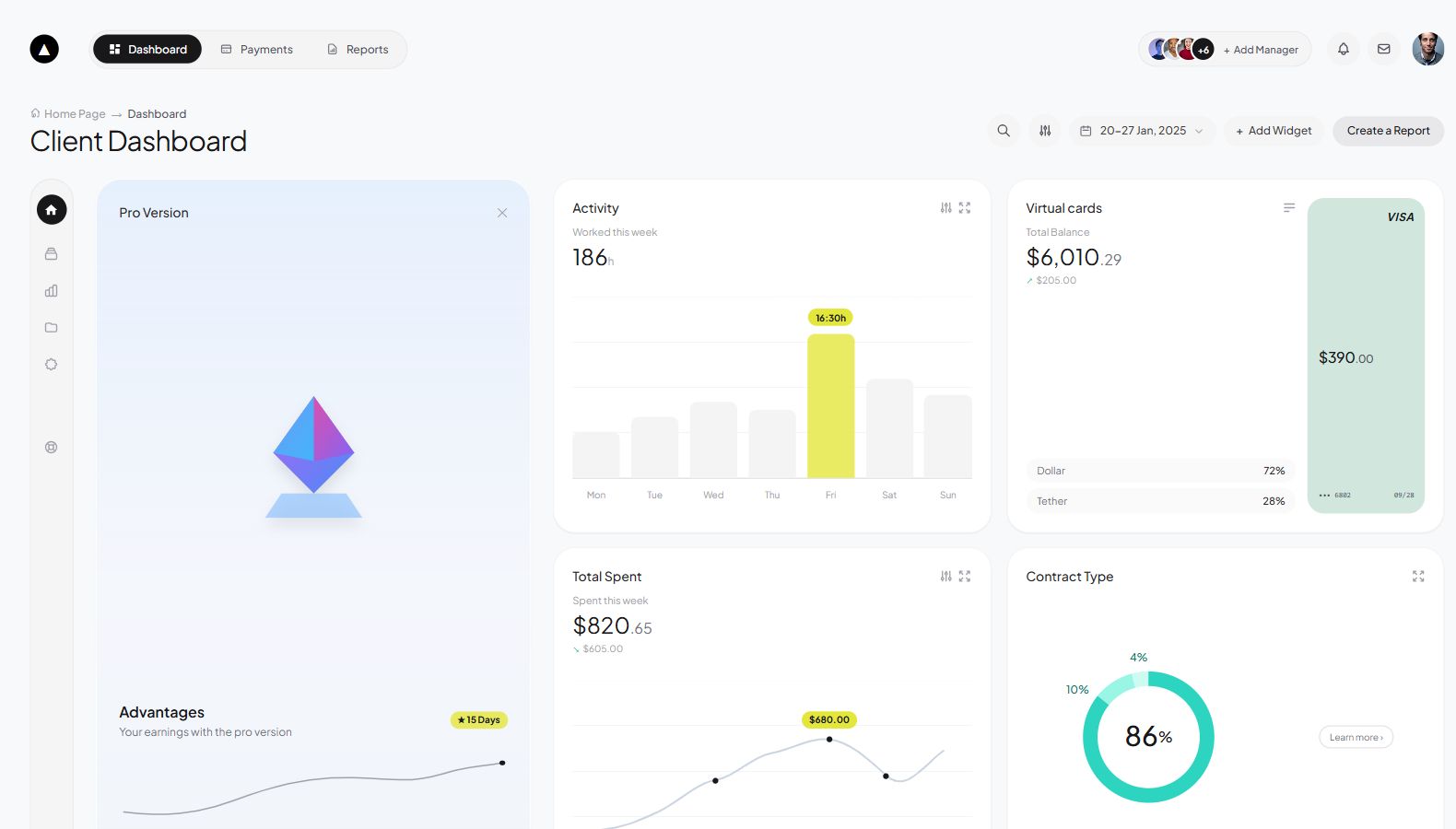Go to Home Page breadcrumb
Viewport: 1456px width, 829px height.
click(x=68, y=114)
